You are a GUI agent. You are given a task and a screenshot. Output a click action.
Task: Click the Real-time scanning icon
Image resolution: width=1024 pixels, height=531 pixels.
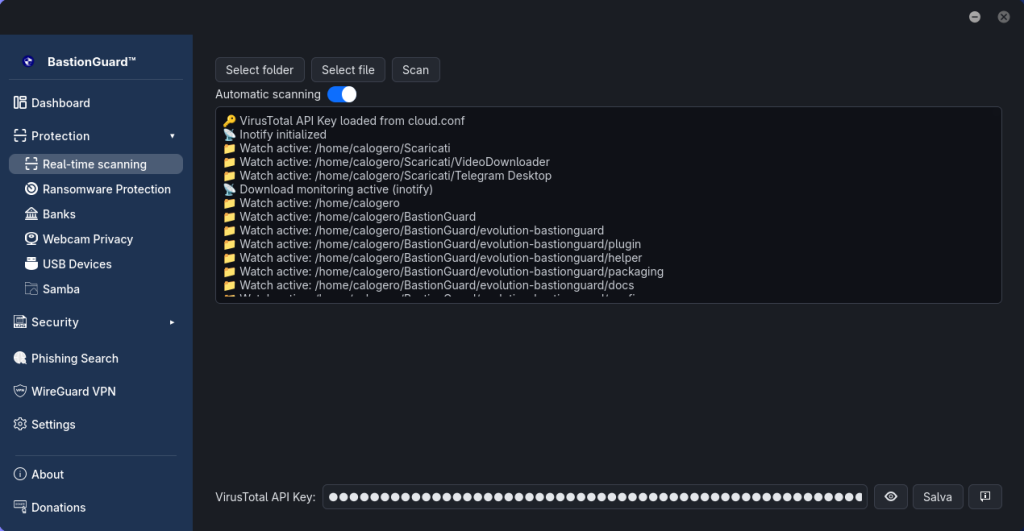tap(31, 164)
